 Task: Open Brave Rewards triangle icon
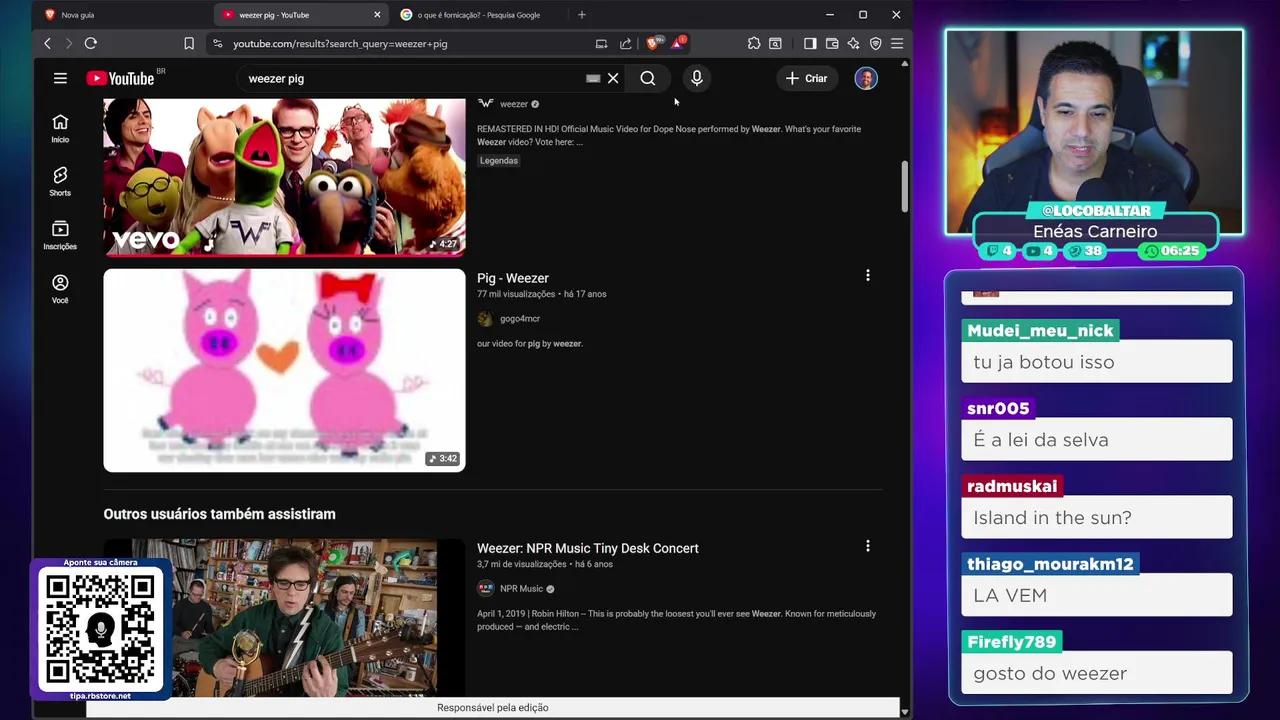pyautogui.click(x=678, y=42)
